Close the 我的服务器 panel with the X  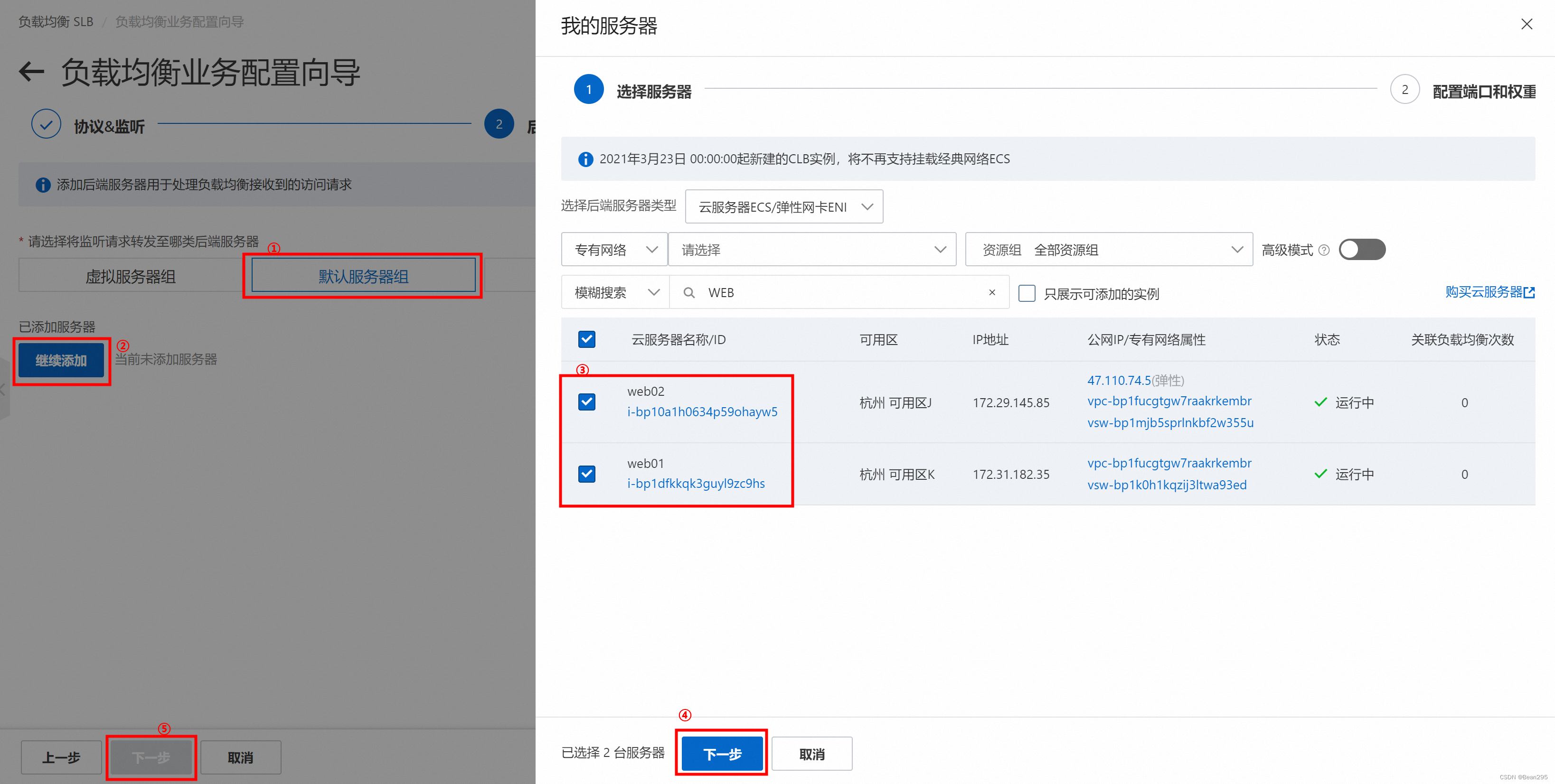[x=1526, y=24]
